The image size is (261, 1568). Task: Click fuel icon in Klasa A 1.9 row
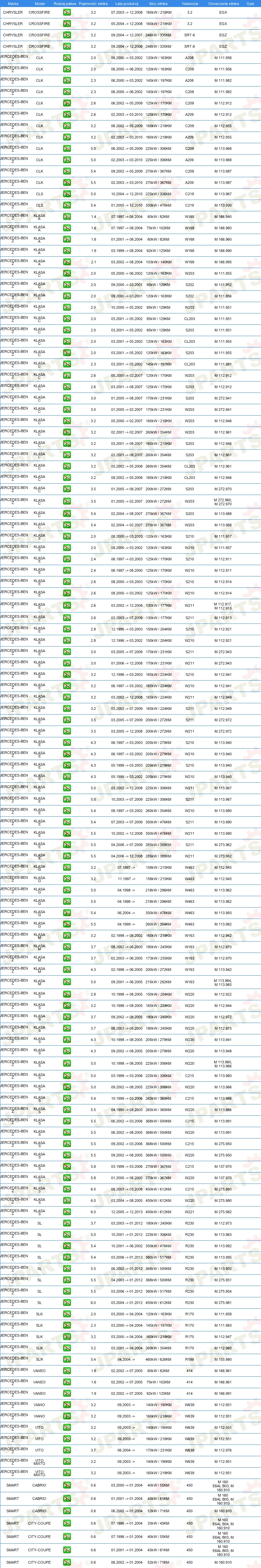click(67, 251)
